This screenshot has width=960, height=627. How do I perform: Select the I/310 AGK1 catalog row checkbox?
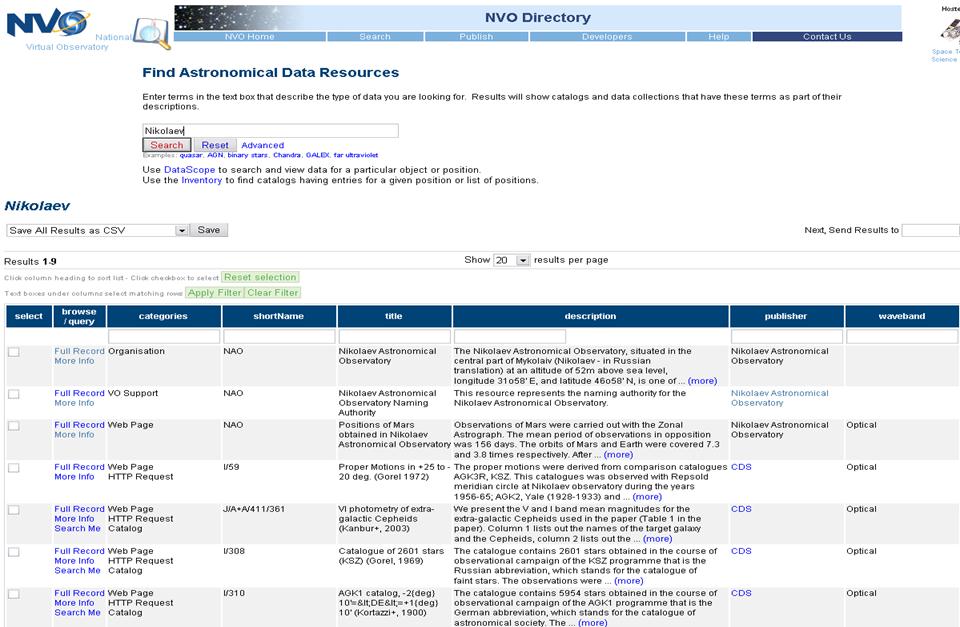click(x=13, y=594)
